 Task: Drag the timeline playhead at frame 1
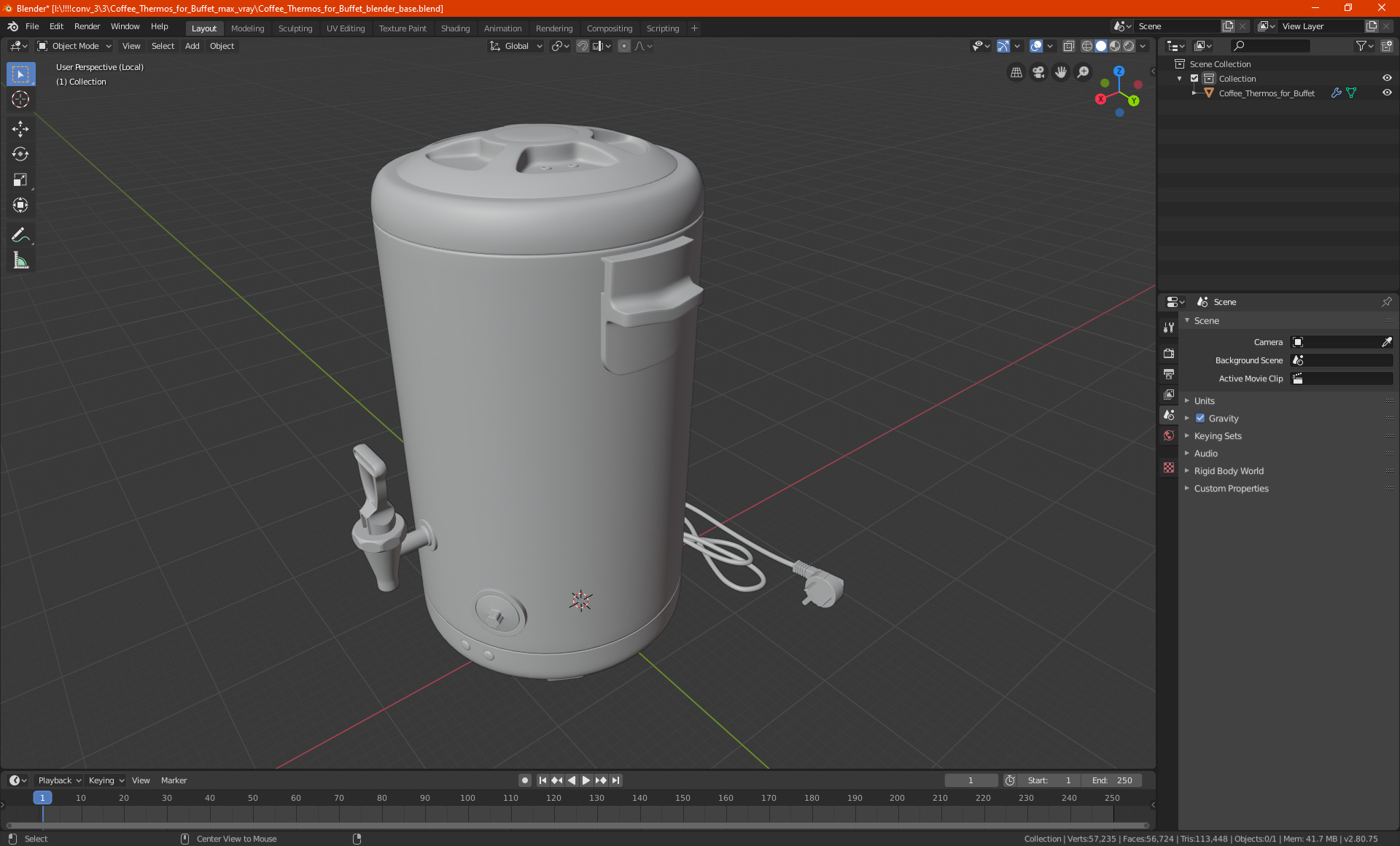42,797
